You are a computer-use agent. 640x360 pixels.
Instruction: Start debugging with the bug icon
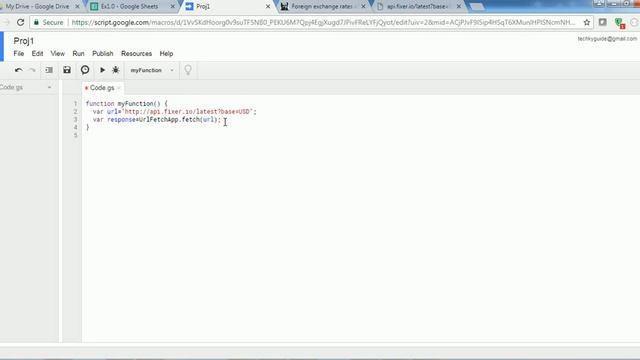coord(116,70)
